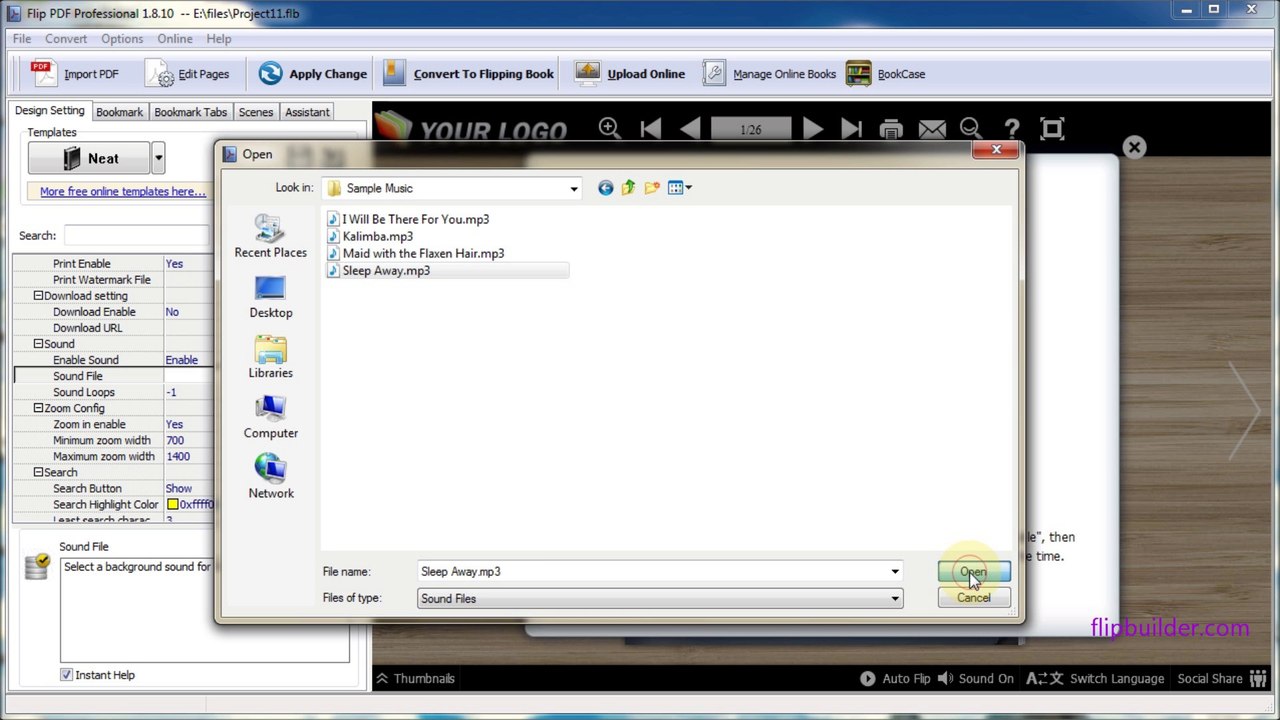1280x720 pixels.
Task: Expand the File name dropdown arrow
Action: 894,572
